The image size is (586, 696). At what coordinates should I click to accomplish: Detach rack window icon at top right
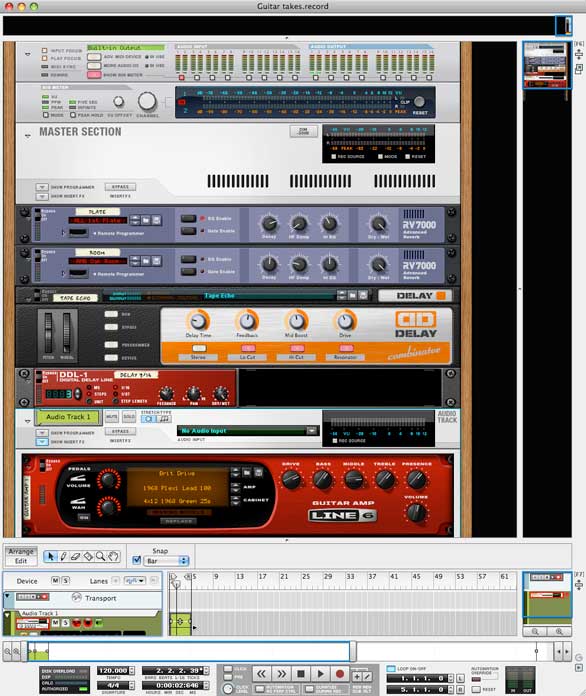coord(579,69)
